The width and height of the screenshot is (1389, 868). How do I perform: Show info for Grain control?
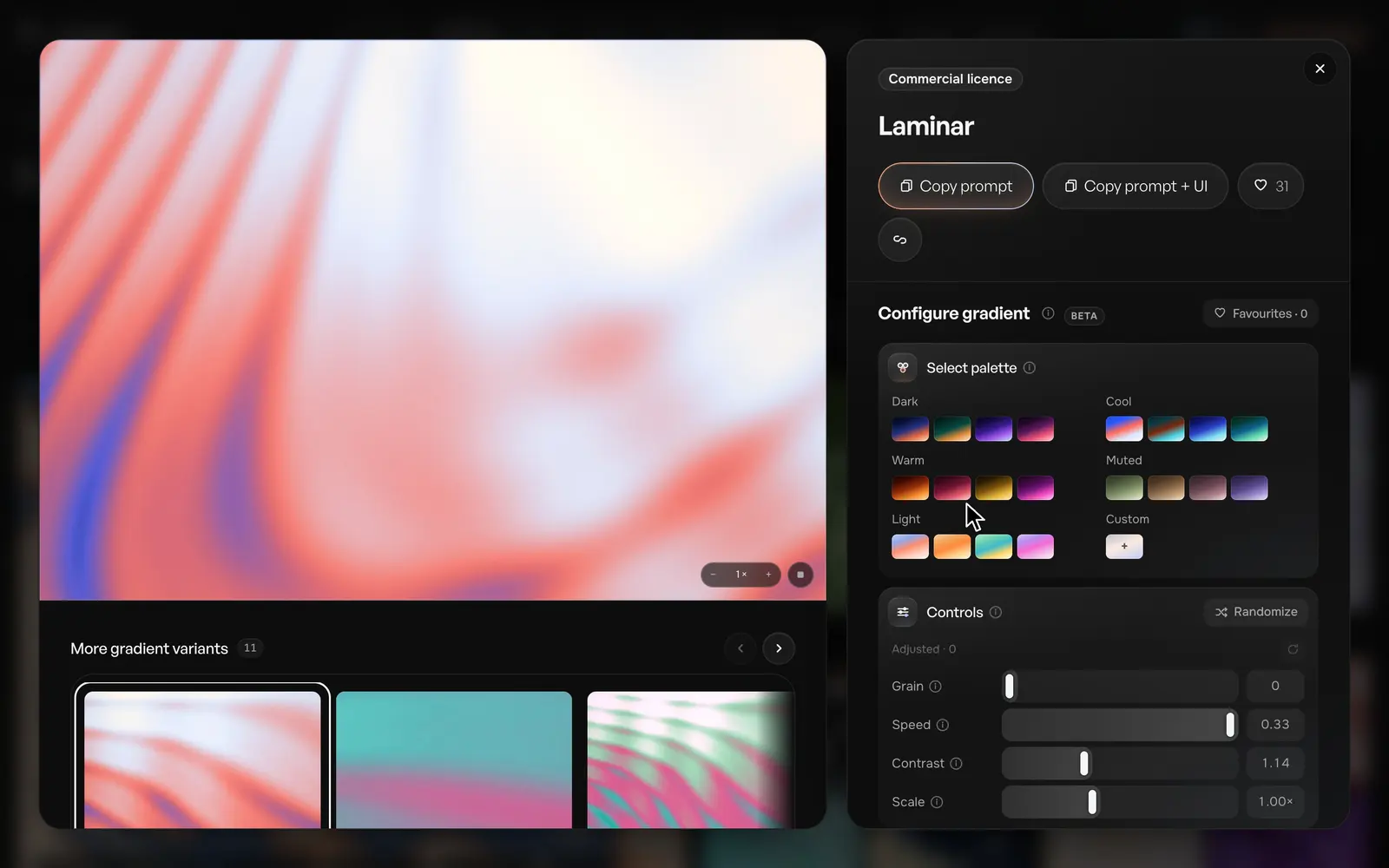936,687
